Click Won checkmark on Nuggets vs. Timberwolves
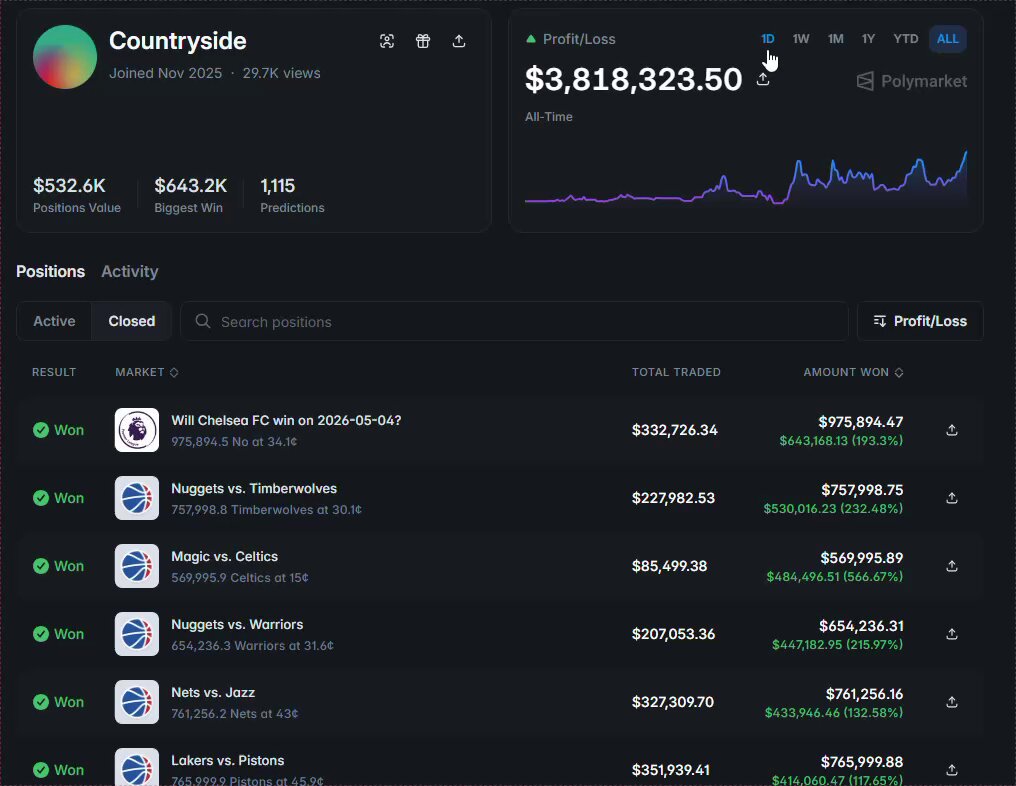1016x786 pixels. 41,498
